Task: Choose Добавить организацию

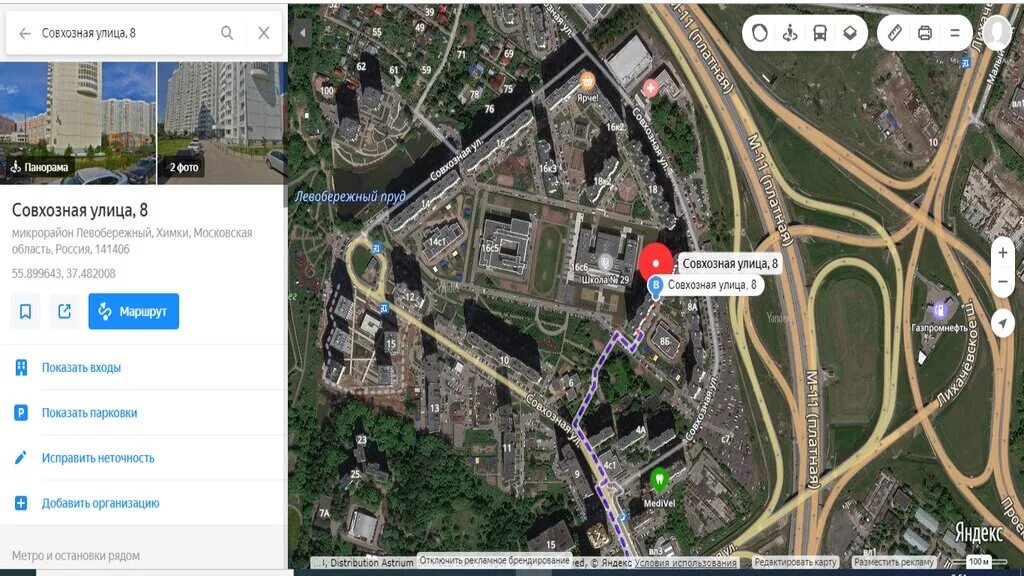Action: point(101,504)
